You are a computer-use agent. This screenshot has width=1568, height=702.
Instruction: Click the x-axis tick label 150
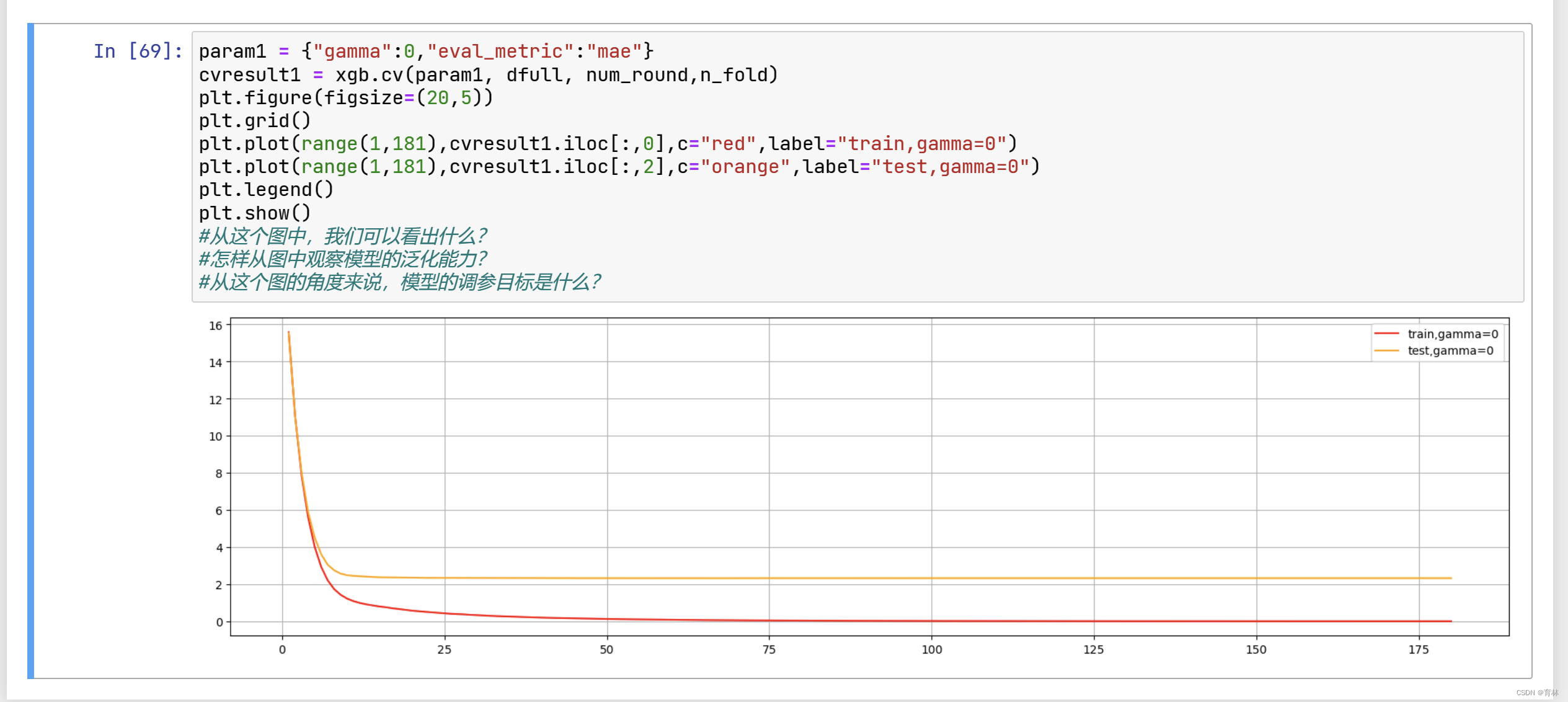click(x=1256, y=649)
